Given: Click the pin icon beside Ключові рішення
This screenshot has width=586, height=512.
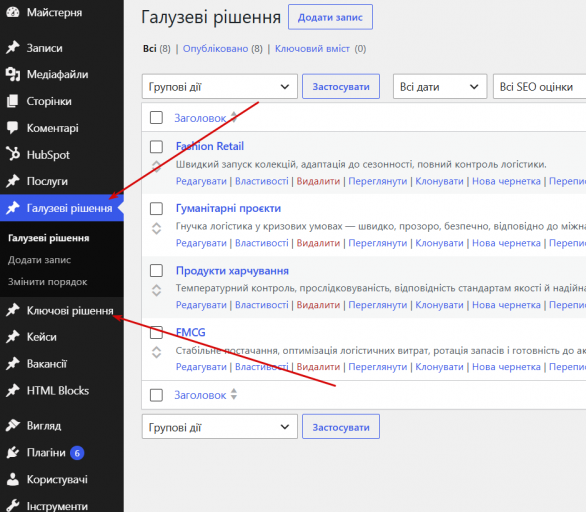Looking at the screenshot, I should click(13, 310).
